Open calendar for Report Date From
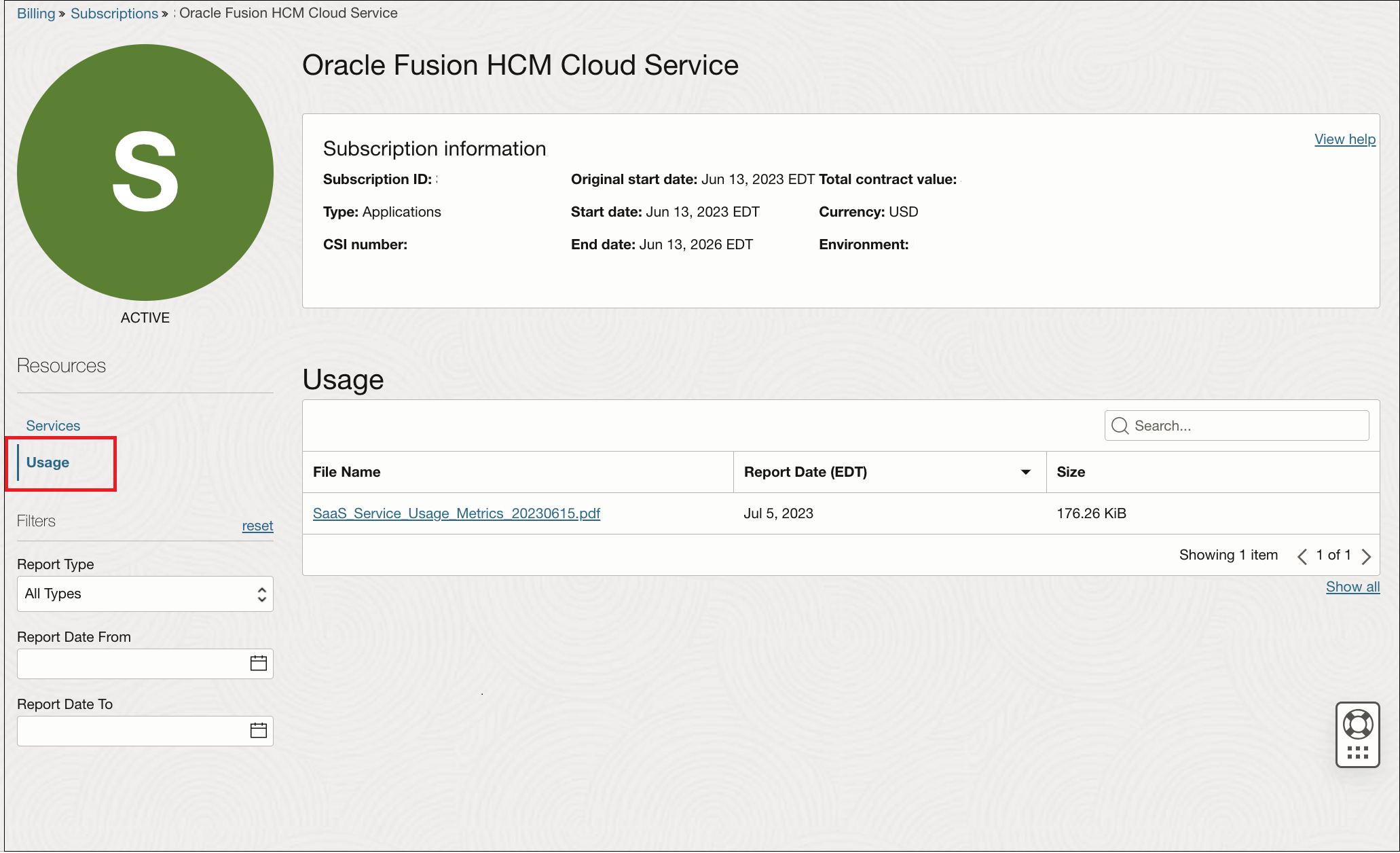1400x853 pixels. 258,664
